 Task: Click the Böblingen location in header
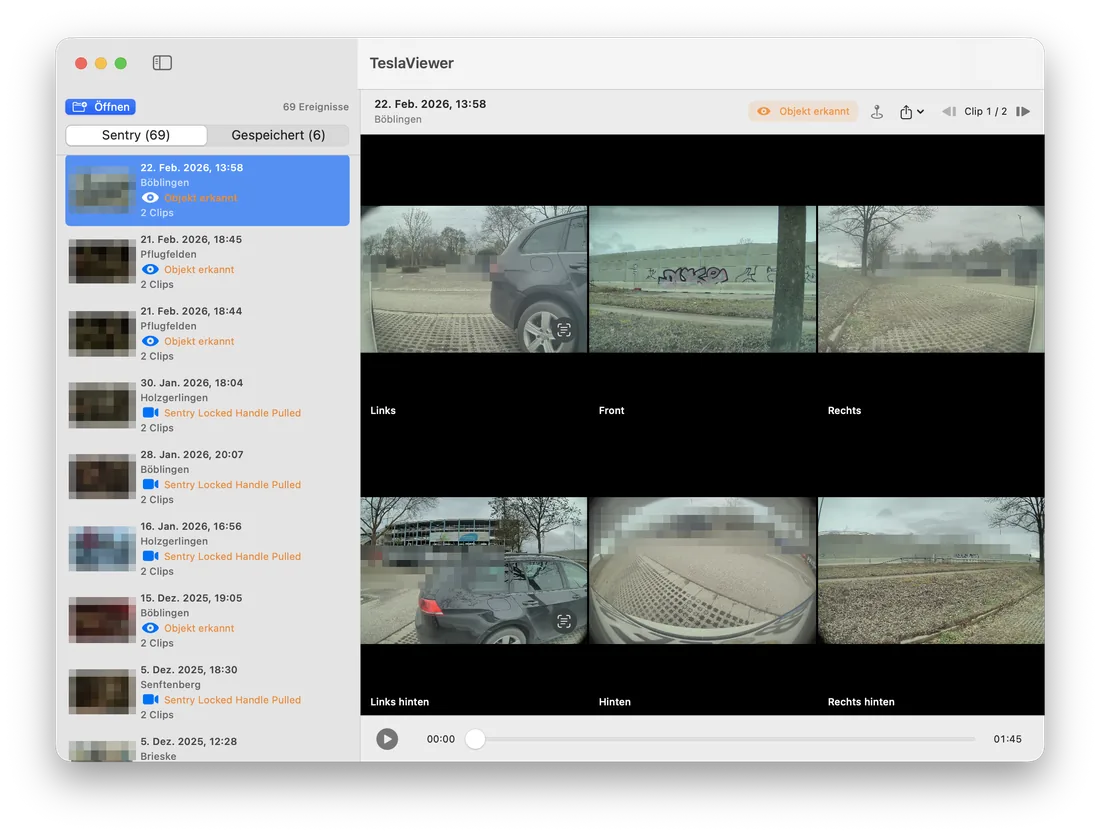[398, 119]
